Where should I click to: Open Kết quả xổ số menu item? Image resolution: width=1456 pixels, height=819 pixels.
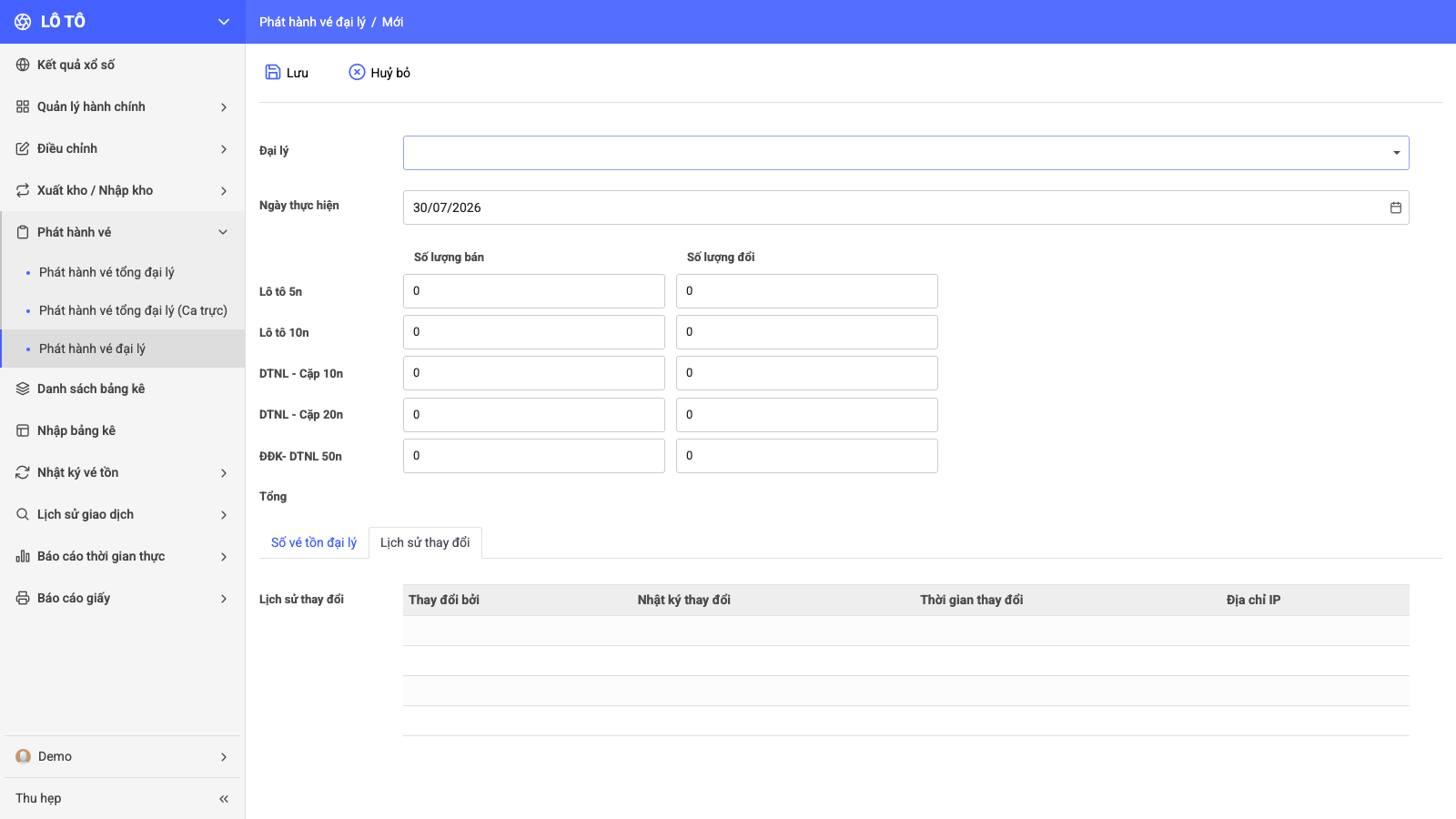tap(123, 65)
